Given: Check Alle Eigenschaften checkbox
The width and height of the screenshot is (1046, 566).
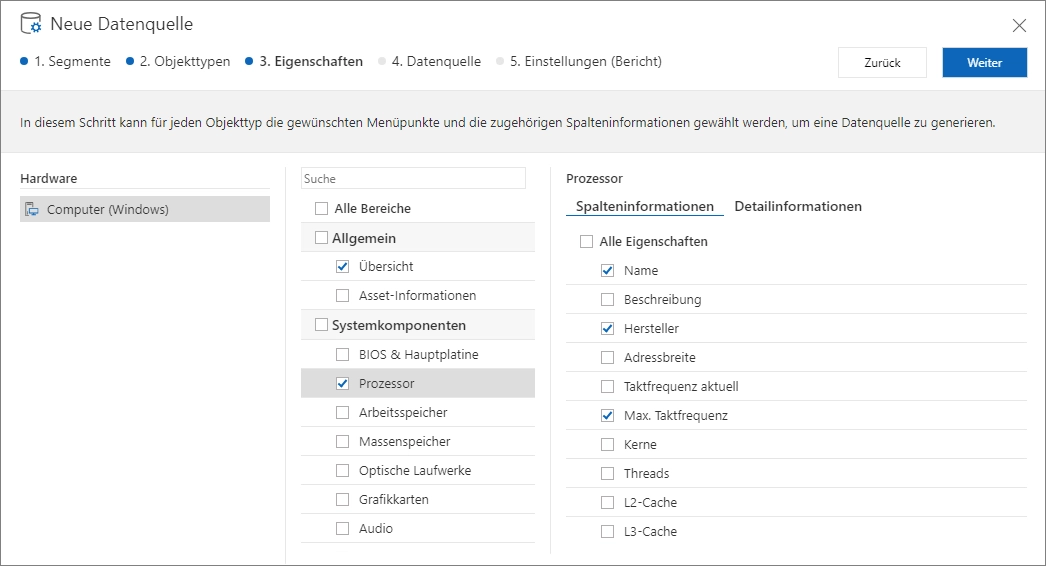Looking at the screenshot, I should point(586,242).
